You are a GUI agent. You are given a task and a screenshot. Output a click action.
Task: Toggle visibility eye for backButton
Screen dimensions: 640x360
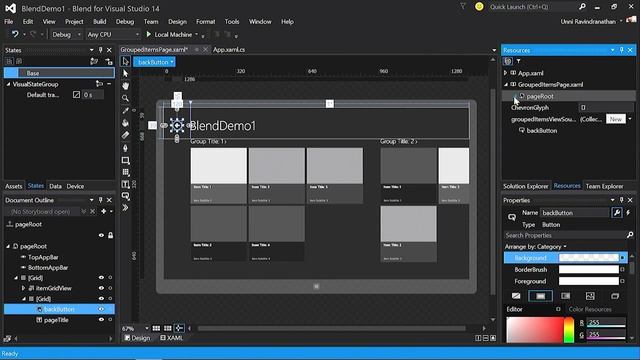tap(101, 309)
